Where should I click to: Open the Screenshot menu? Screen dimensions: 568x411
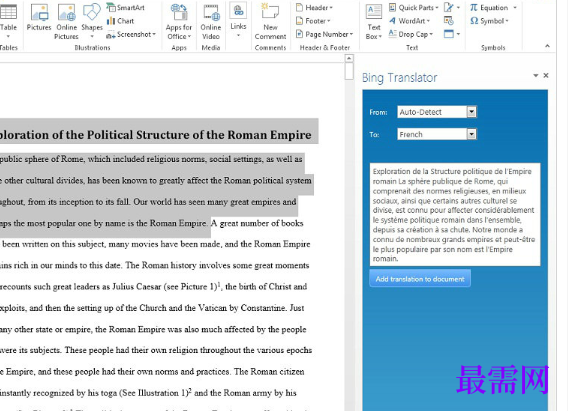131,34
